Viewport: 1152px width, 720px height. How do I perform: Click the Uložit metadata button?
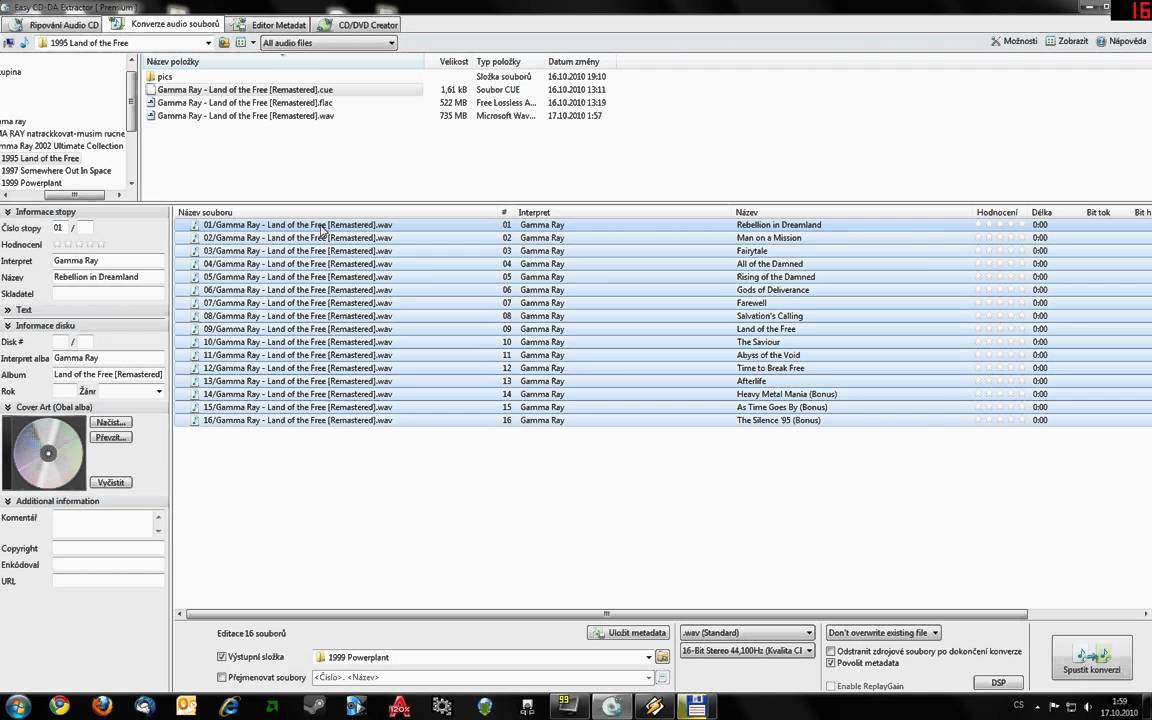click(629, 633)
